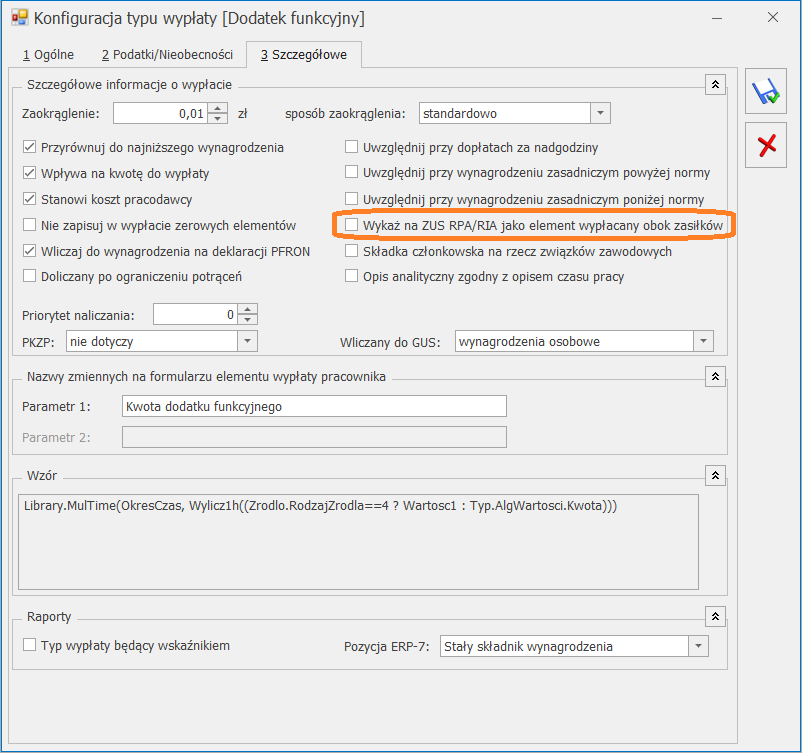
Task: Decrease the Zaokrąglenie value with down arrow
Action: pyautogui.click(x=218, y=119)
